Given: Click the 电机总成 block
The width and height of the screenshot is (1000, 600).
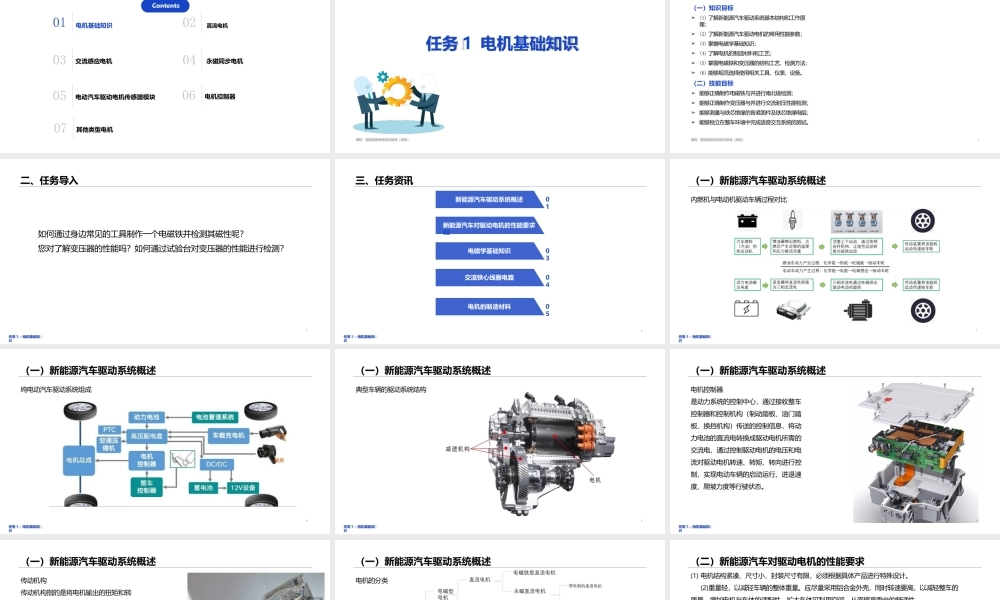Looking at the screenshot, I should 79,460.
